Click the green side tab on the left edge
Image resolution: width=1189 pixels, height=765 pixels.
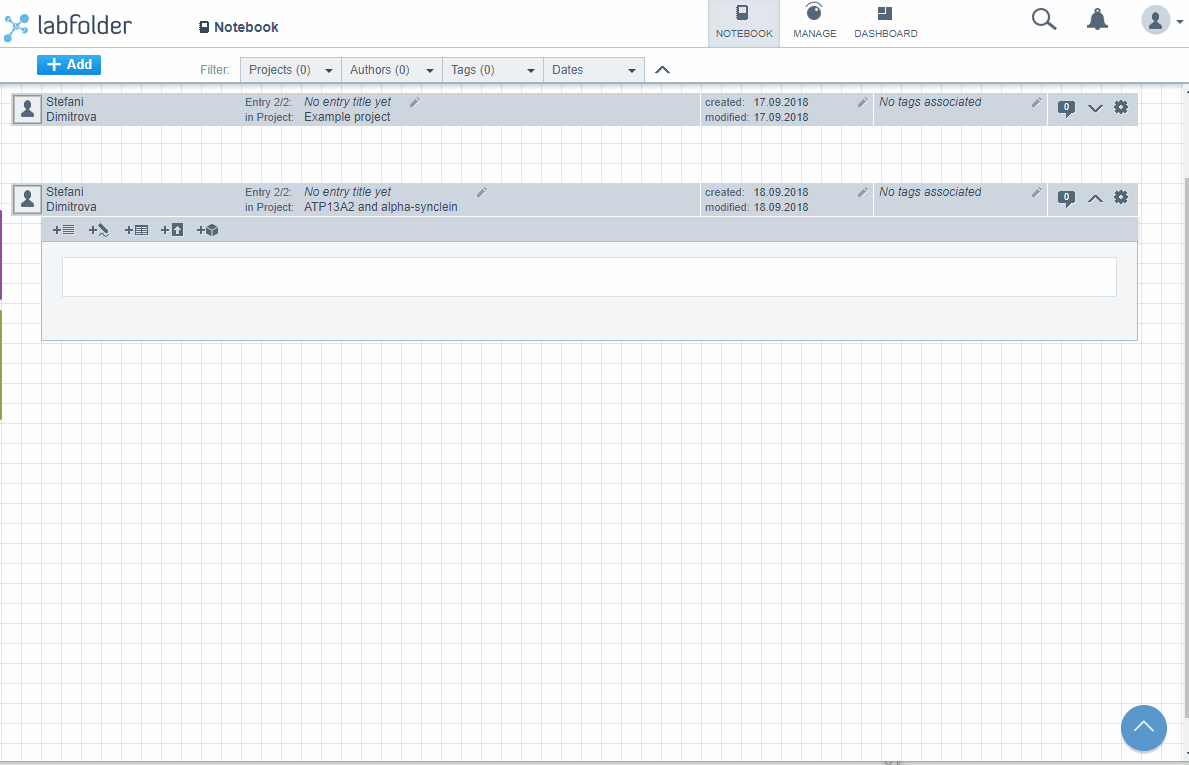coord(1,365)
